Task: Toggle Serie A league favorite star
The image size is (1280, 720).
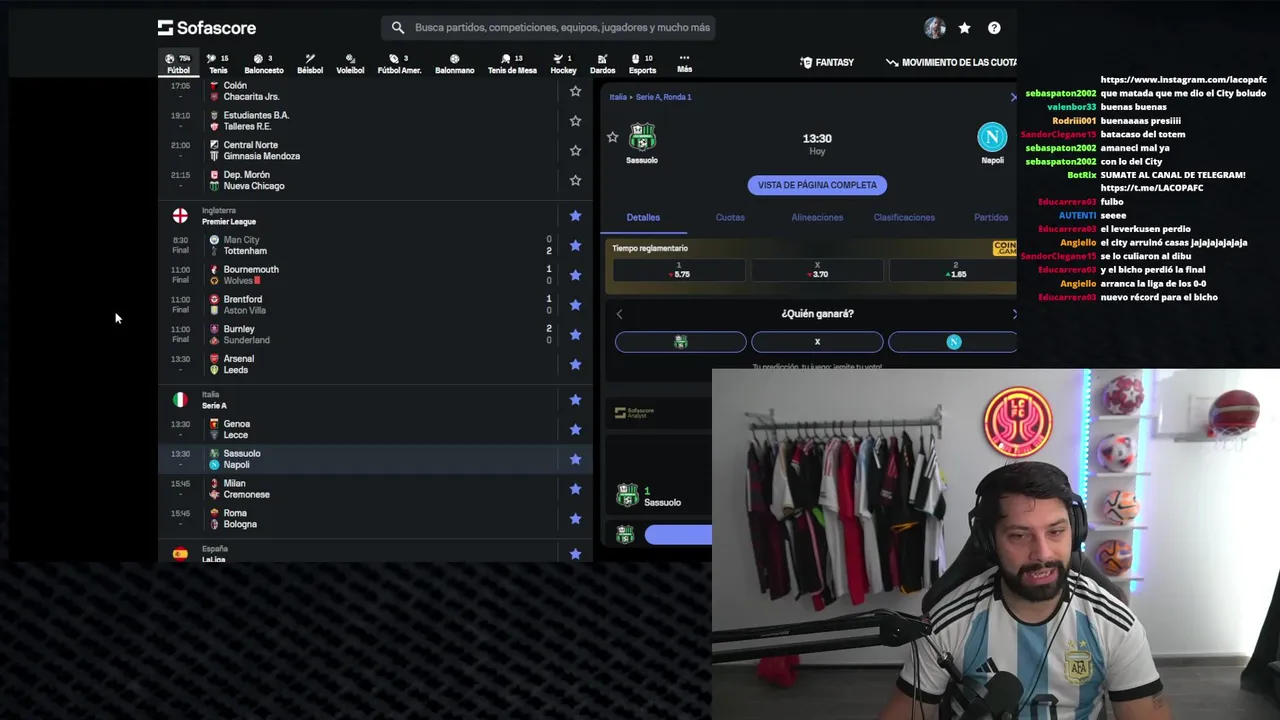Action: pyautogui.click(x=575, y=400)
